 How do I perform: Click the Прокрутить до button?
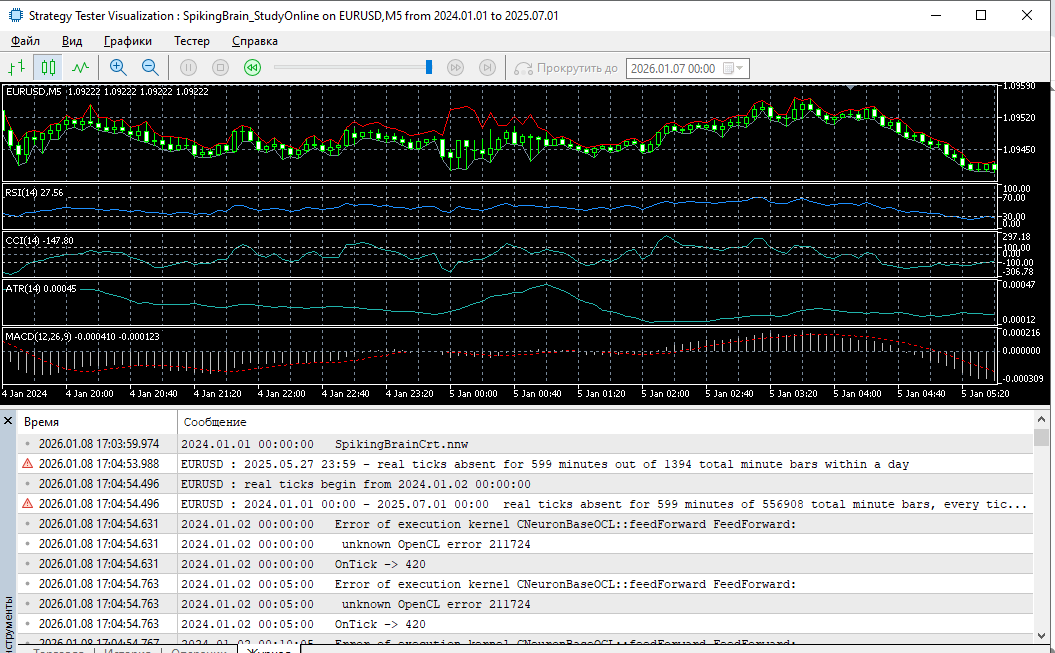pyautogui.click(x=567, y=68)
